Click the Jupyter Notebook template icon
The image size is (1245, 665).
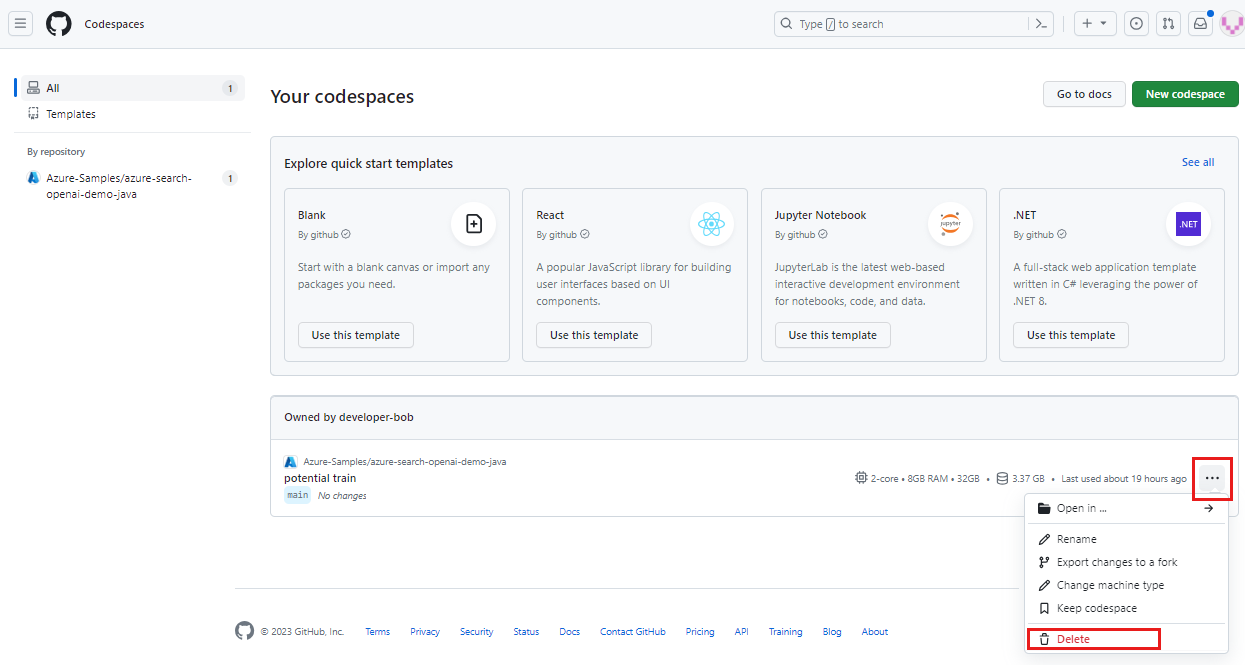point(950,224)
